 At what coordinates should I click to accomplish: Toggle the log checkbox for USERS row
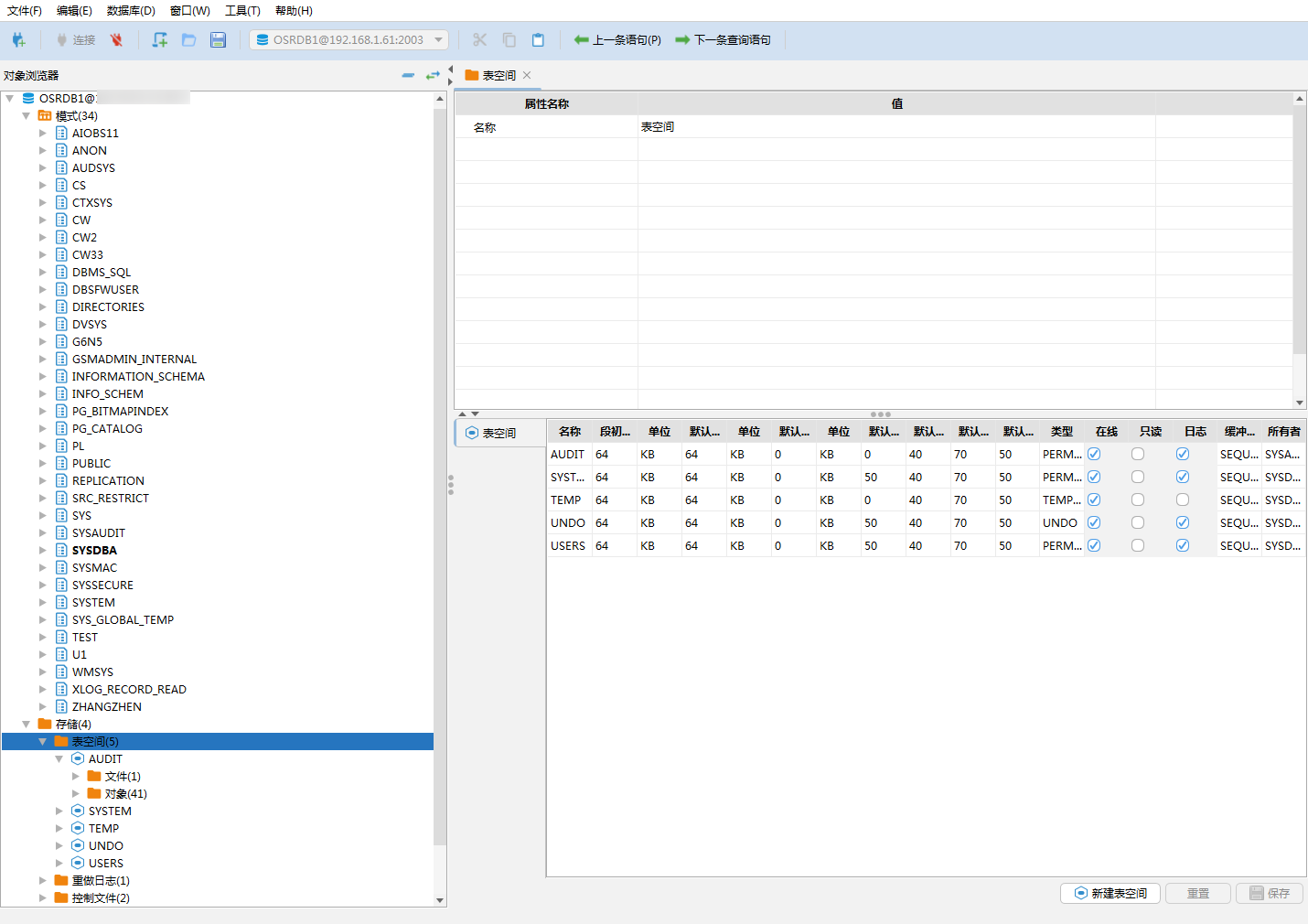(1183, 545)
